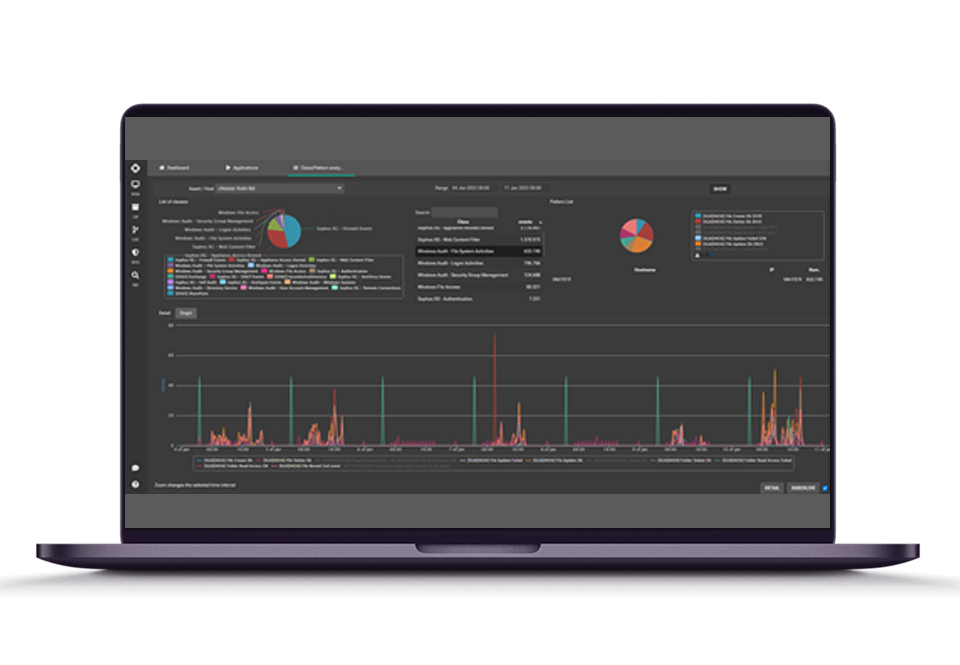Open the chat bubble icon in sidebar
960x665 pixels.
(x=135, y=468)
